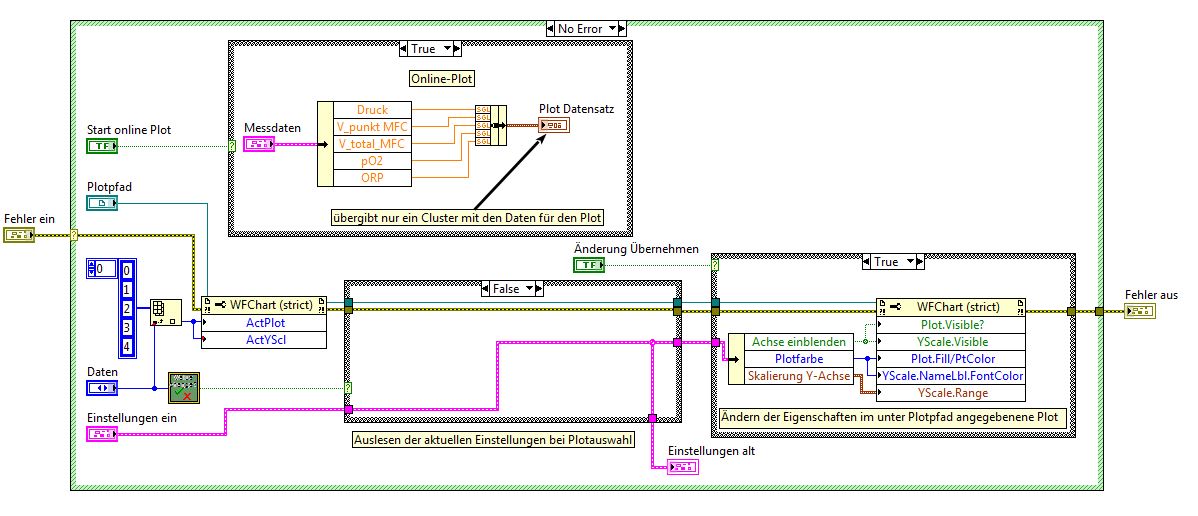Click the '?' selector wired to 'Änderung Übernehmen'
This screenshot has width=1198, height=516.
point(715,265)
